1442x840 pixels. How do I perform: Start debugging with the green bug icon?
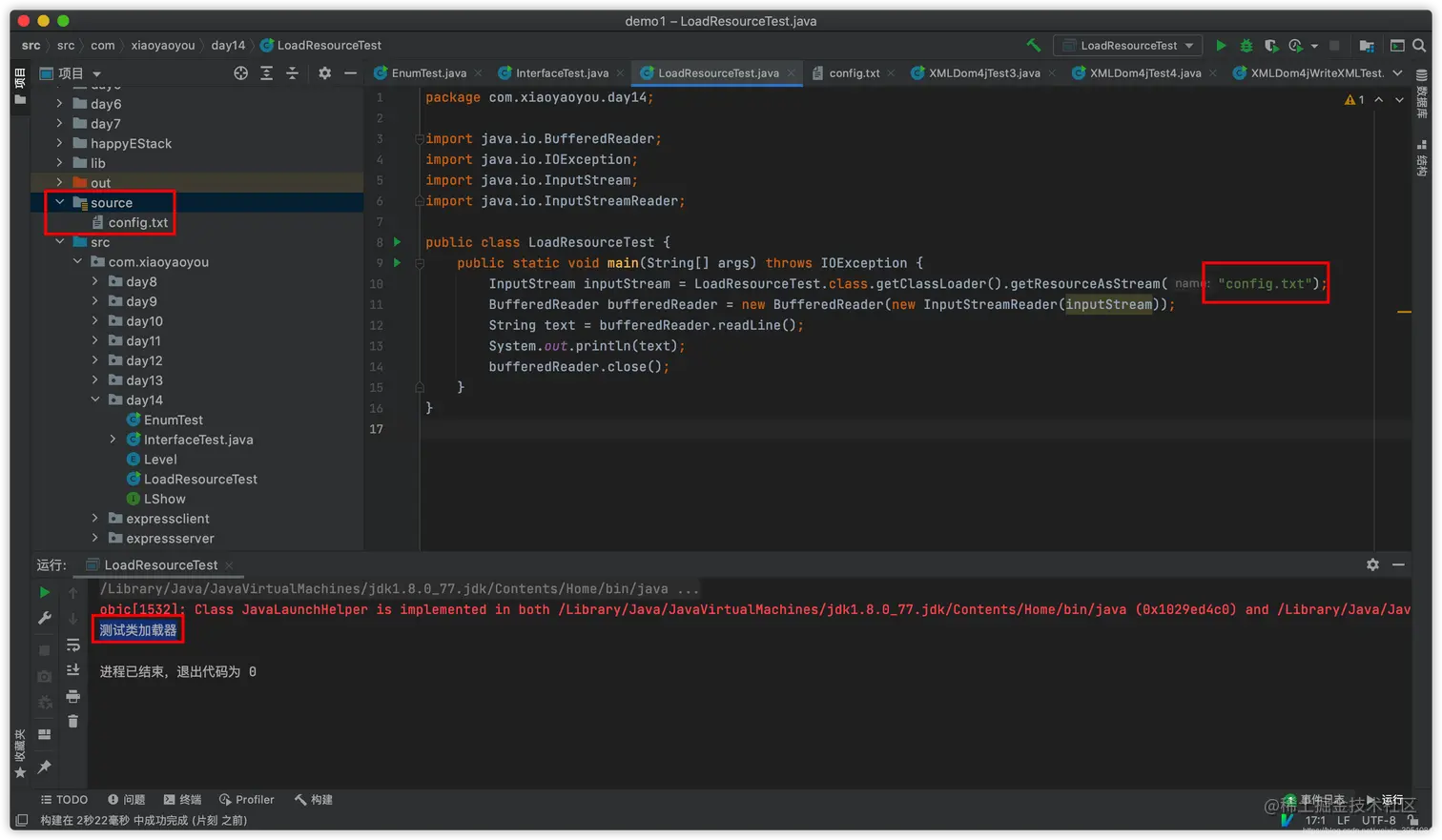[x=1246, y=46]
